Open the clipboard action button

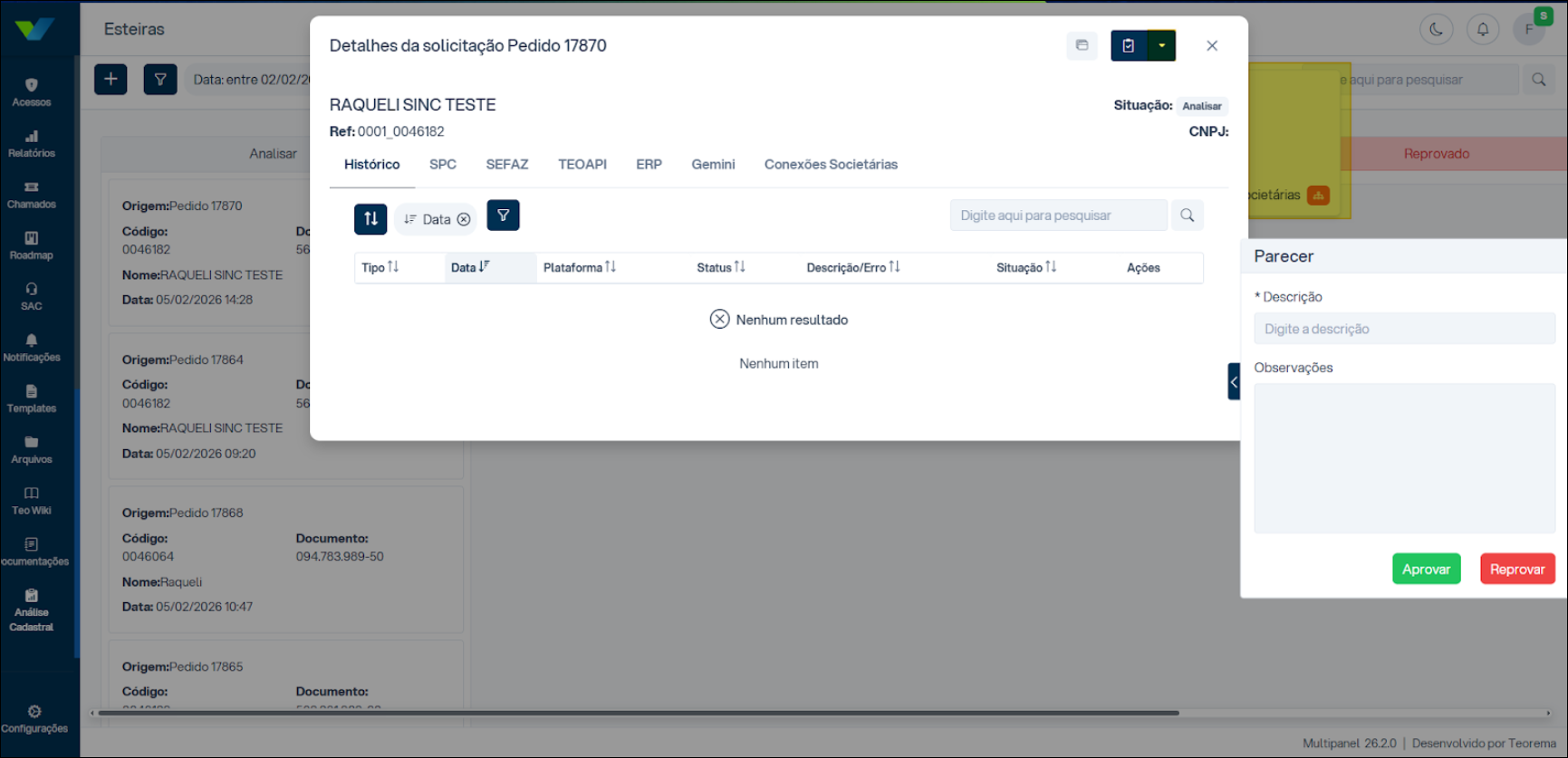tap(1129, 45)
